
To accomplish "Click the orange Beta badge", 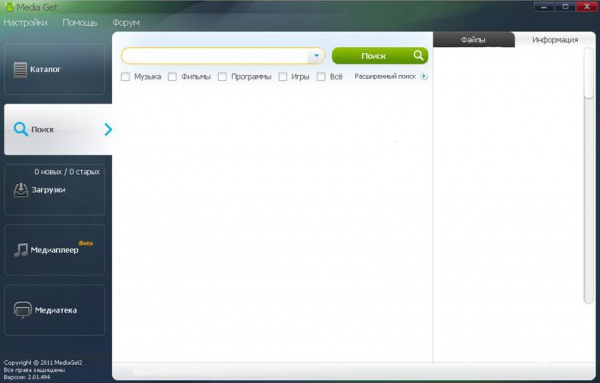I will point(86,243).
